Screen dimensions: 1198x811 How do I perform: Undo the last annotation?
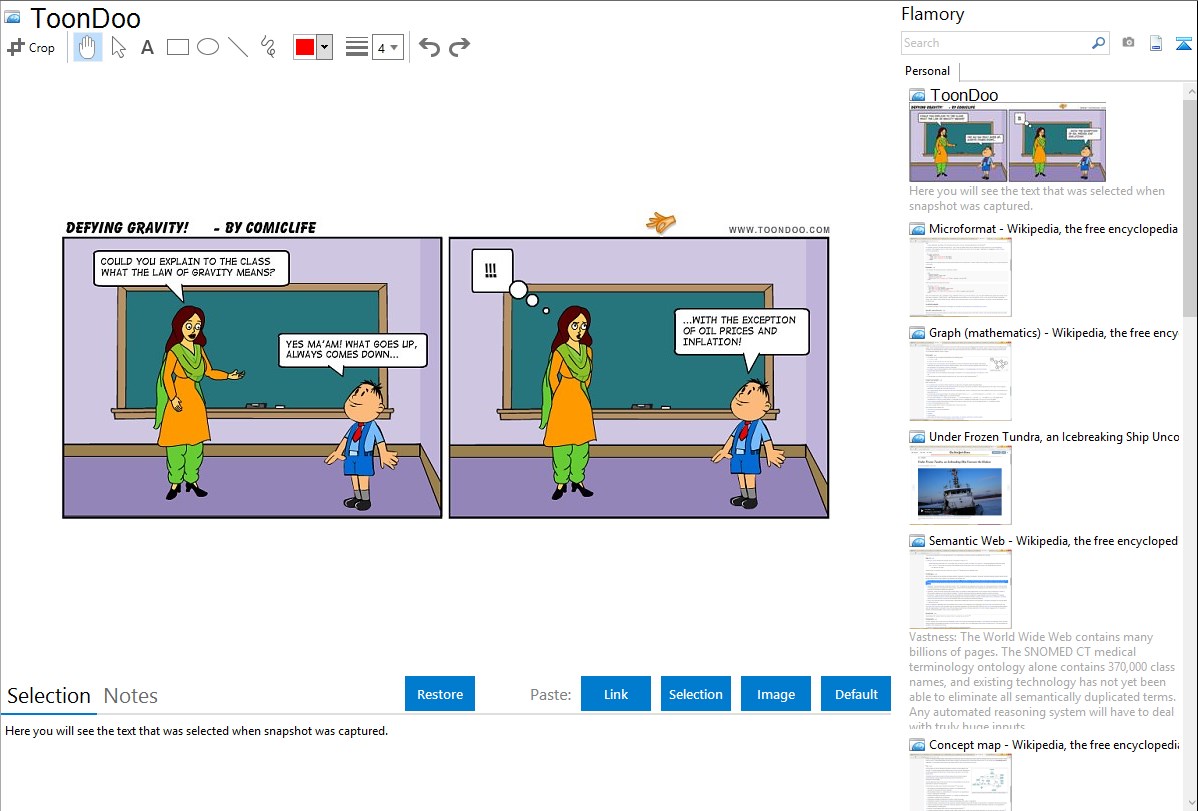[429, 47]
